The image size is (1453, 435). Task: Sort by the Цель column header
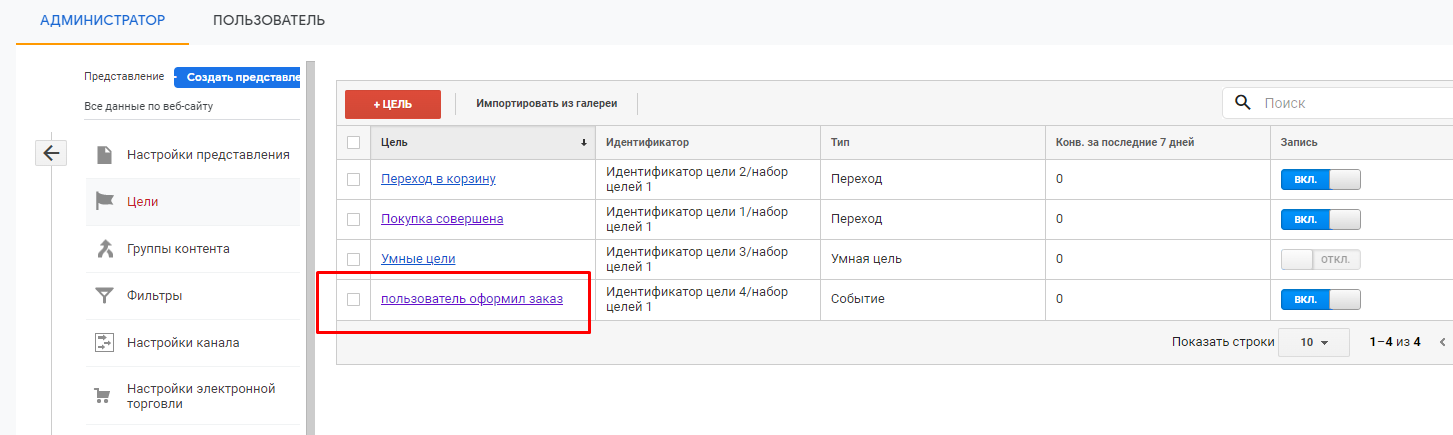pyautogui.click(x=482, y=142)
